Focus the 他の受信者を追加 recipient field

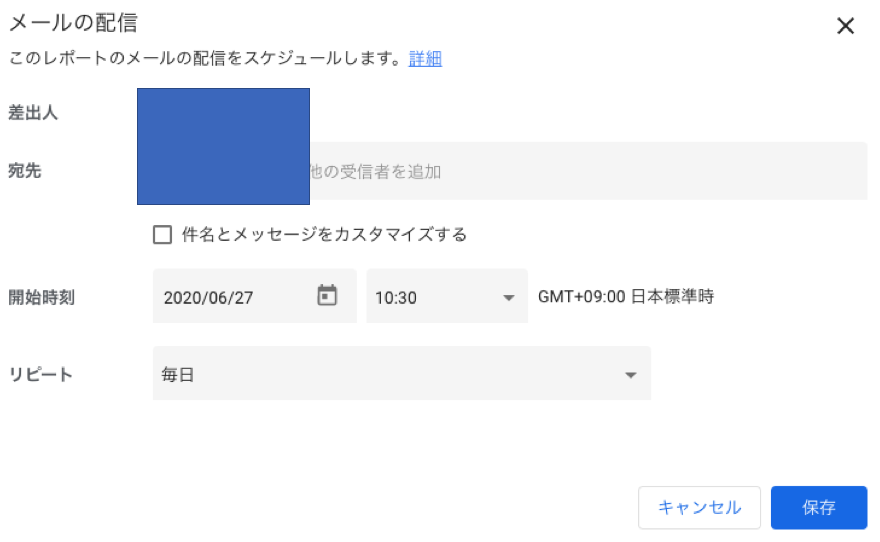click(x=588, y=171)
